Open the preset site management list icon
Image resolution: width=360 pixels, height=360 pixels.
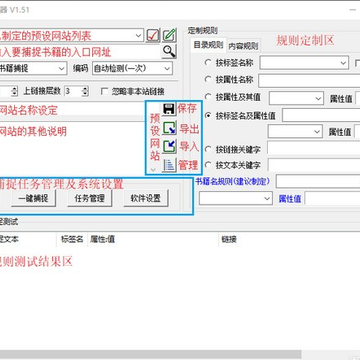(x=169, y=165)
